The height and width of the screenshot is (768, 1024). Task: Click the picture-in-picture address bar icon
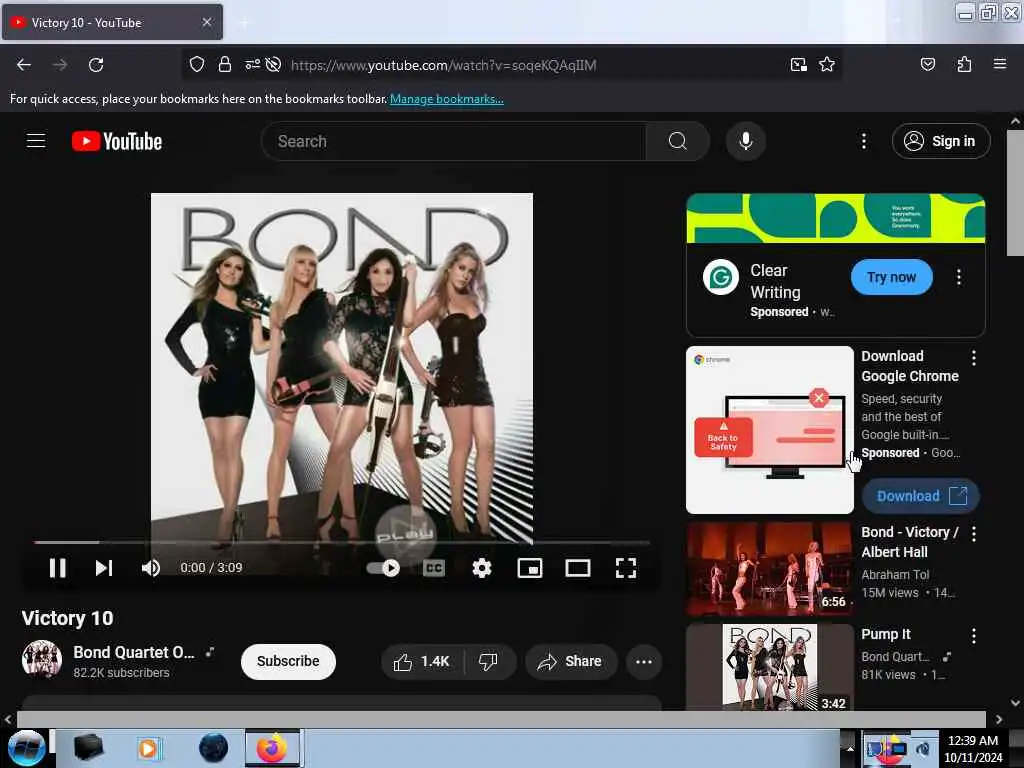tap(798, 65)
